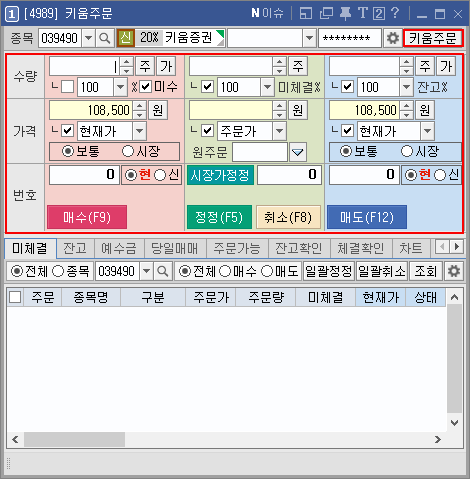The image size is (470, 479).
Task: Switch to the 주문가능 tab
Action: point(237,248)
